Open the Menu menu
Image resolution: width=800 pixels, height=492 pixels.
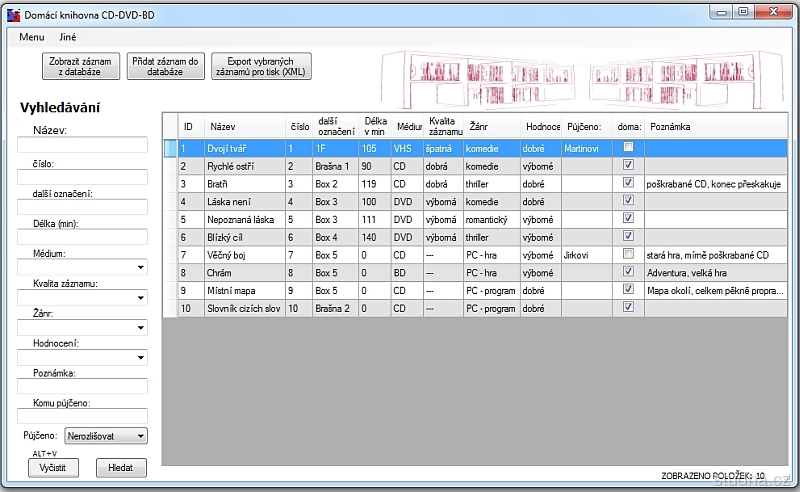click(x=32, y=37)
